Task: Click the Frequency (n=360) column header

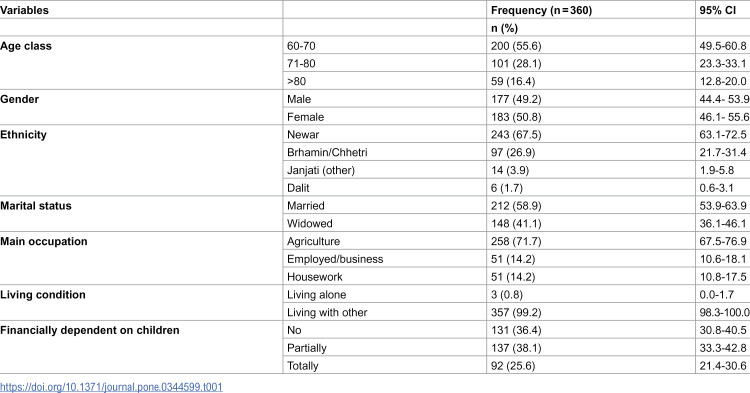Action: coord(541,10)
